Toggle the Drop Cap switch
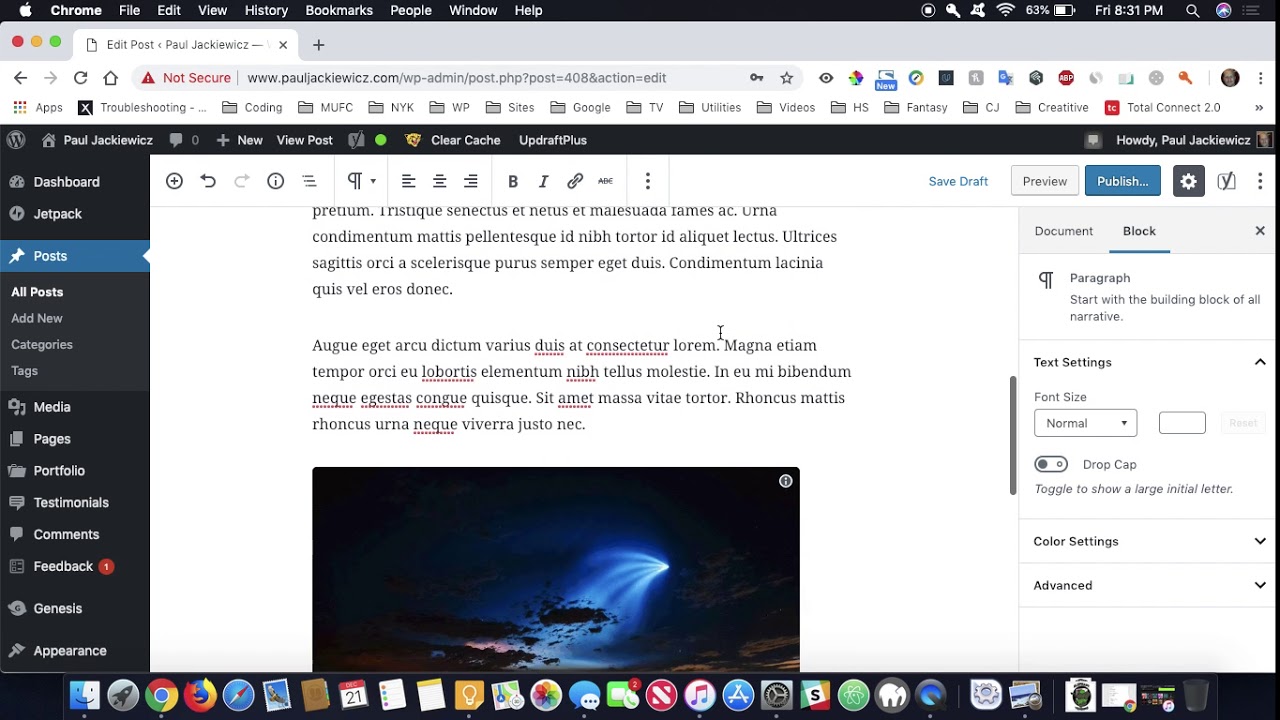This screenshot has height=720, width=1280. click(1051, 464)
